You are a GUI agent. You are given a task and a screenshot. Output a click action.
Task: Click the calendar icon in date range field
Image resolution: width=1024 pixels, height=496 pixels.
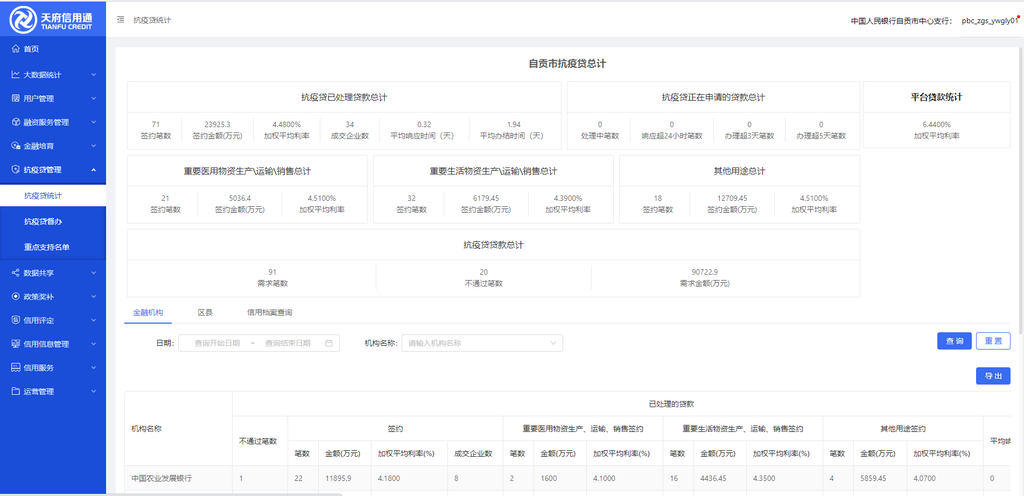(x=328, y=343)
